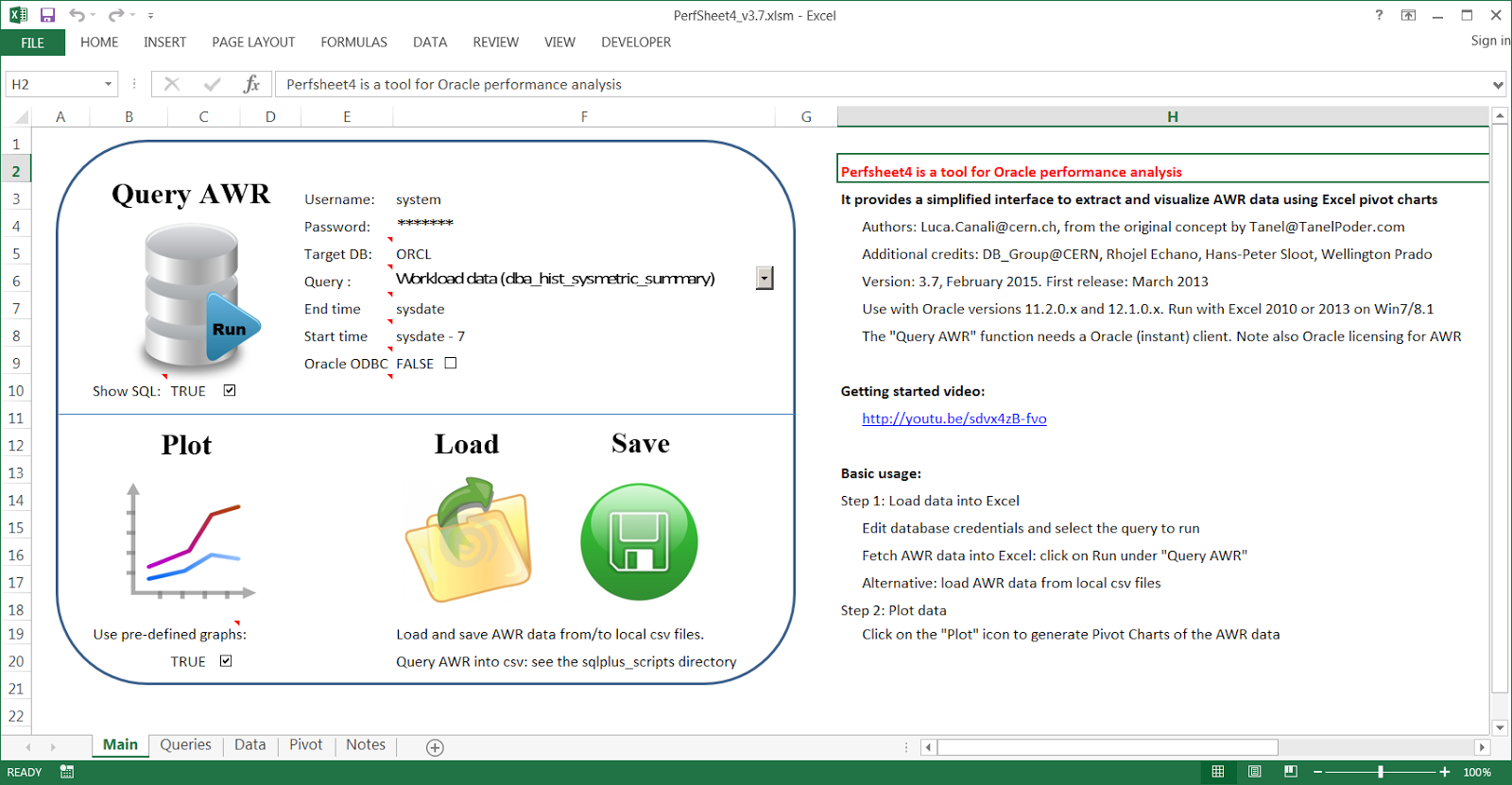Click the 100% zoom level button

tap(1477, 773)
